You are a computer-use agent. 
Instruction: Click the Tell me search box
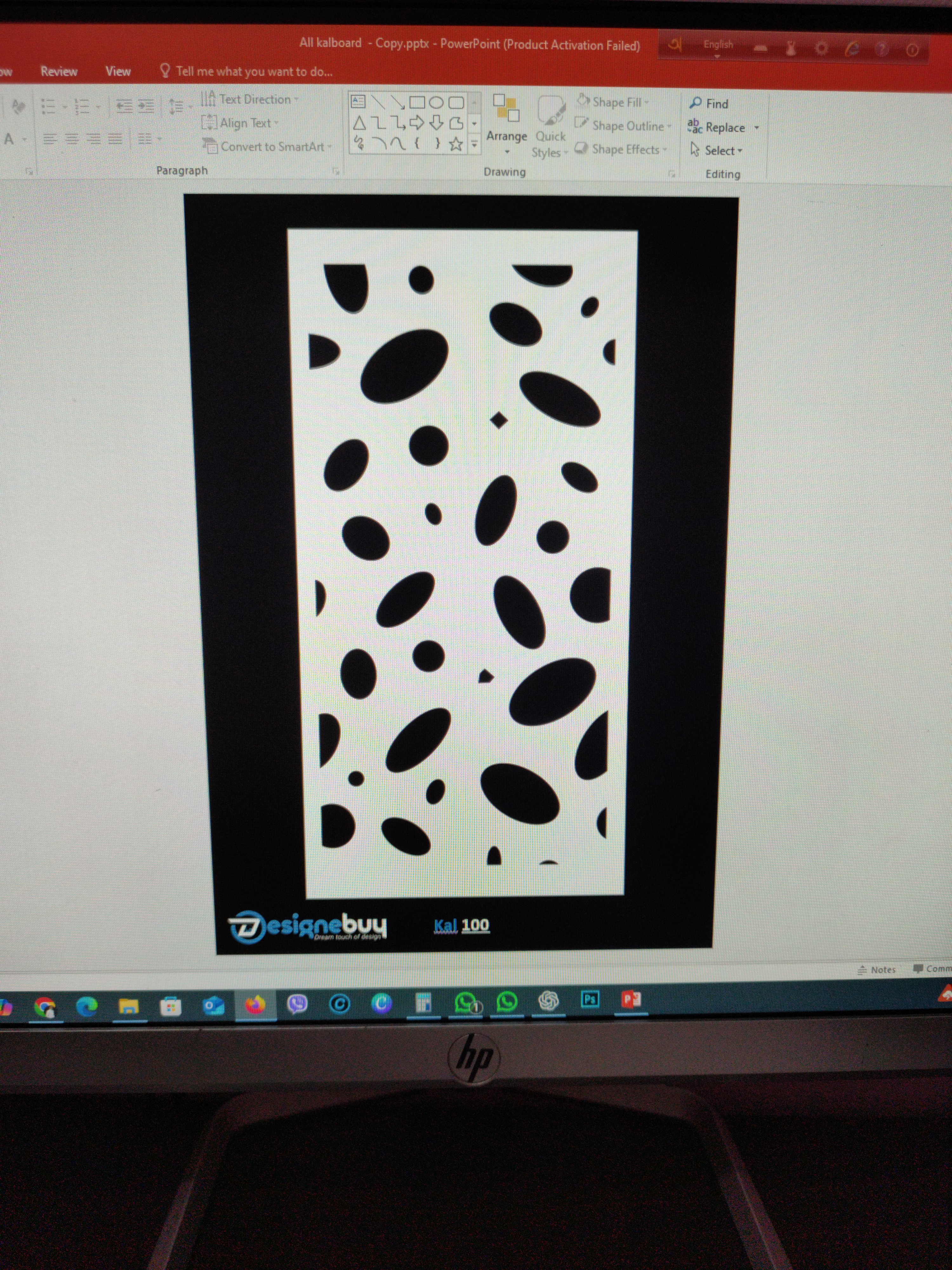click(x=246, y=71)
